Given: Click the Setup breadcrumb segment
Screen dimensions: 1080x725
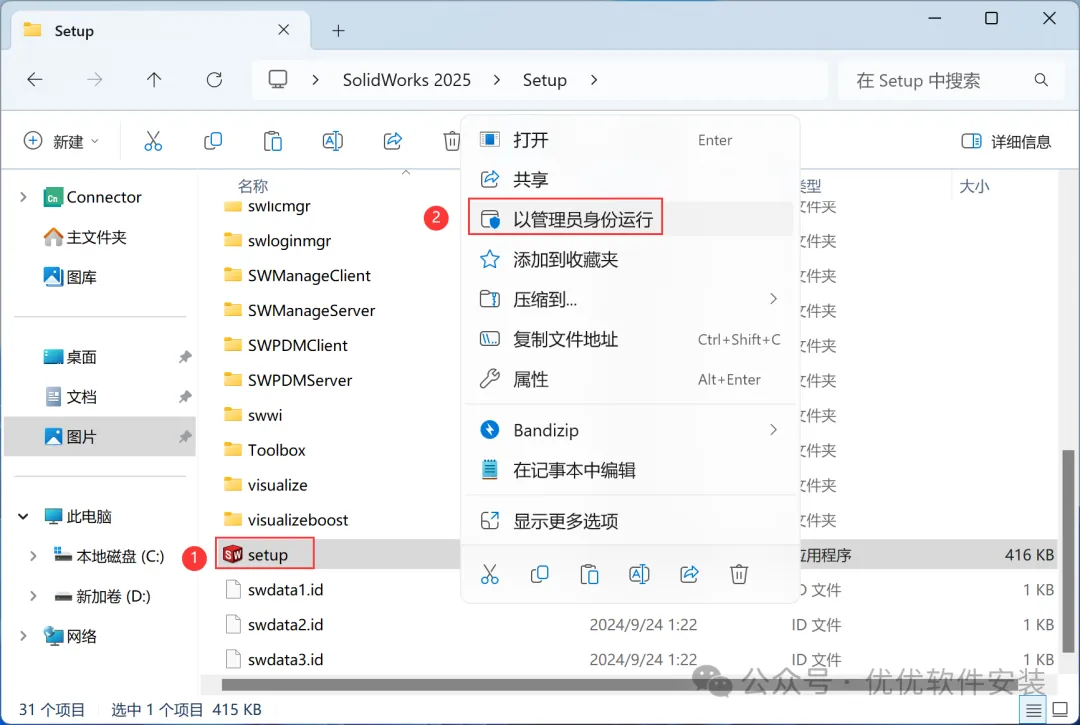Looking at the screenshot, I should point(544,80).
